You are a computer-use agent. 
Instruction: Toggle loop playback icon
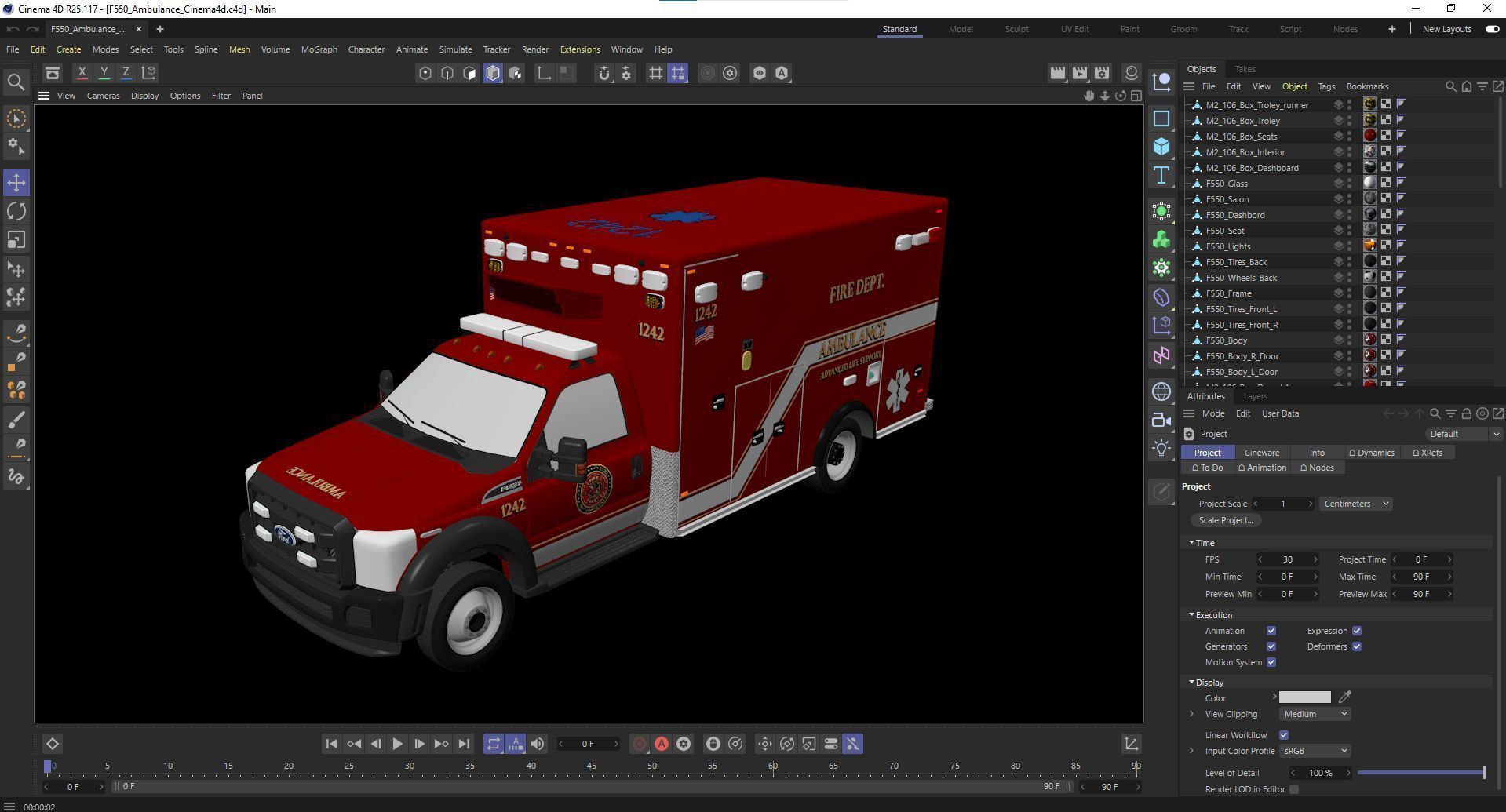click(x=493, y=744)
